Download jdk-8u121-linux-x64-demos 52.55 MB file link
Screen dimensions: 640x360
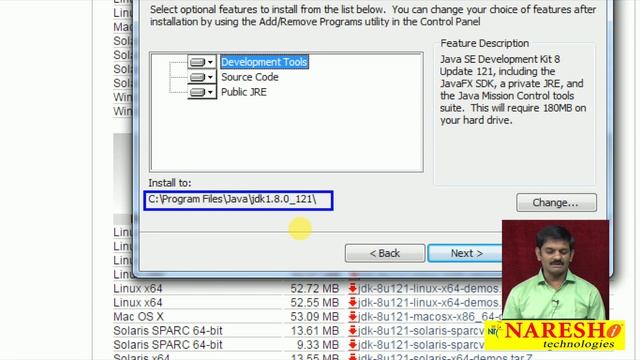point(429,303)
